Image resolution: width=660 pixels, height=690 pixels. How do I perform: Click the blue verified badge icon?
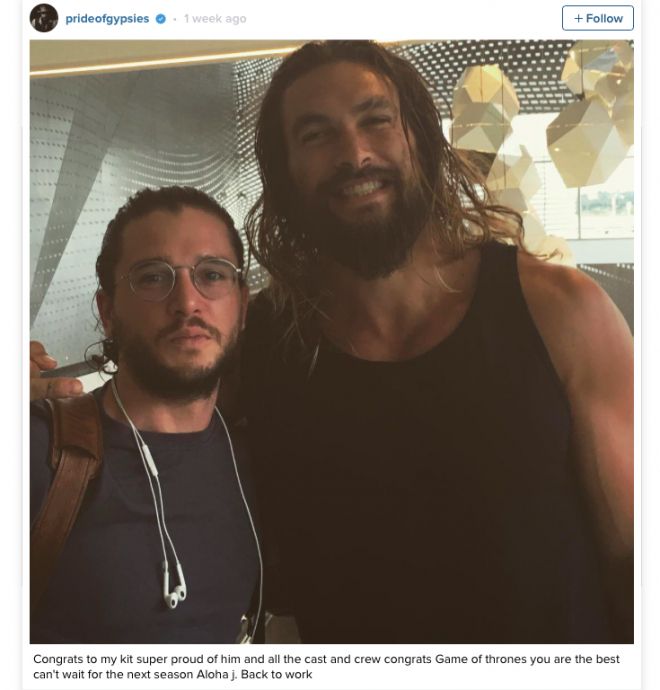pos(161,19)
